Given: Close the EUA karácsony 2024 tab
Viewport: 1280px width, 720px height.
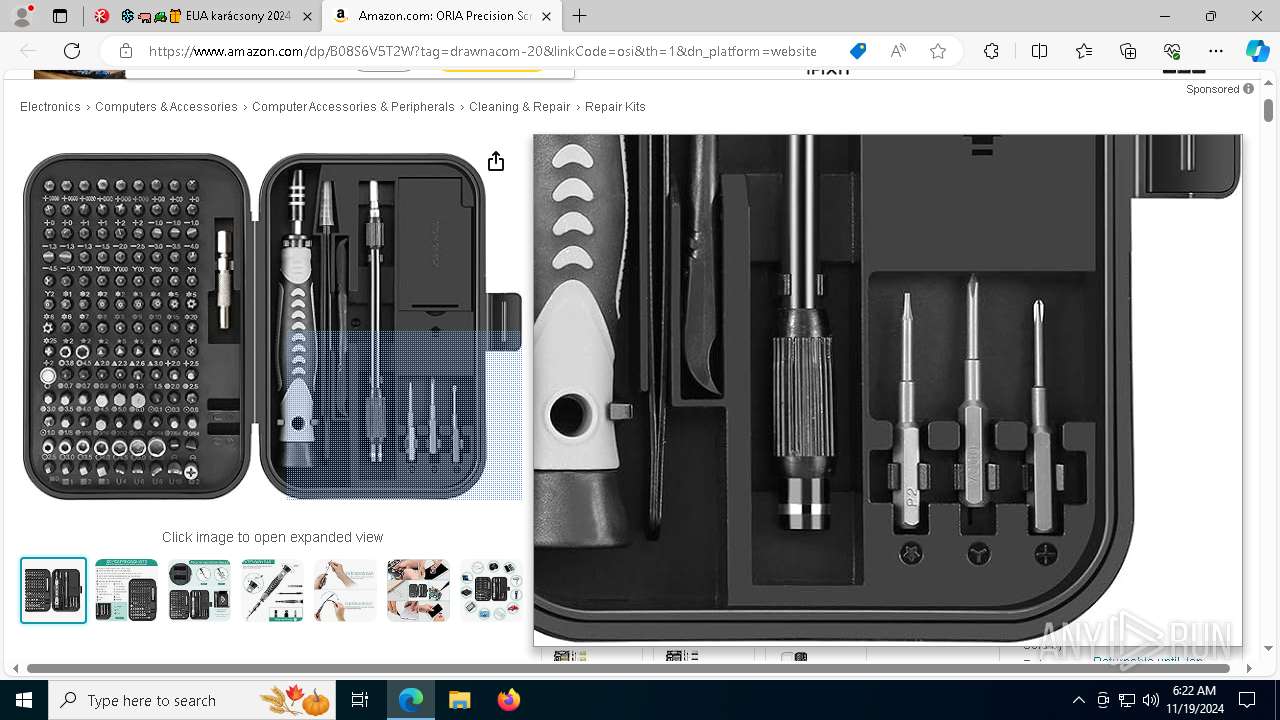Looking at the screenshot, I should pos(307,16).
